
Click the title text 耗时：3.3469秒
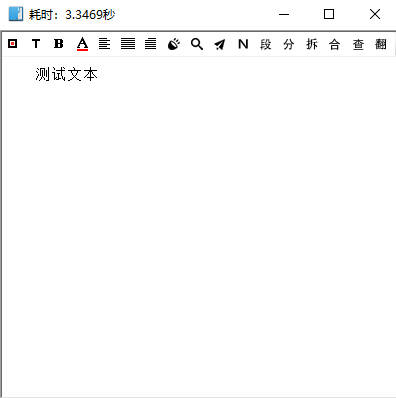tap(72, 14)
